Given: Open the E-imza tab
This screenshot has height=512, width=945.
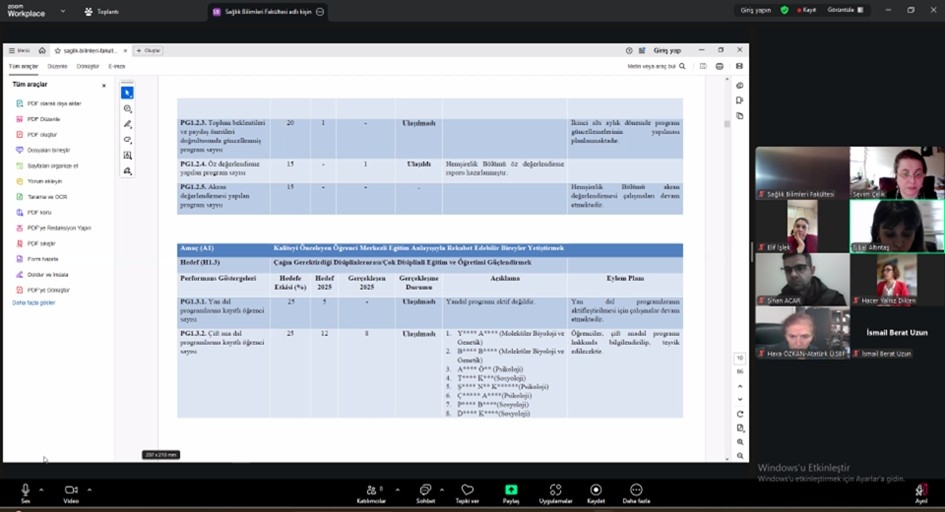Looking at the screenshot, I should point(117,66).
